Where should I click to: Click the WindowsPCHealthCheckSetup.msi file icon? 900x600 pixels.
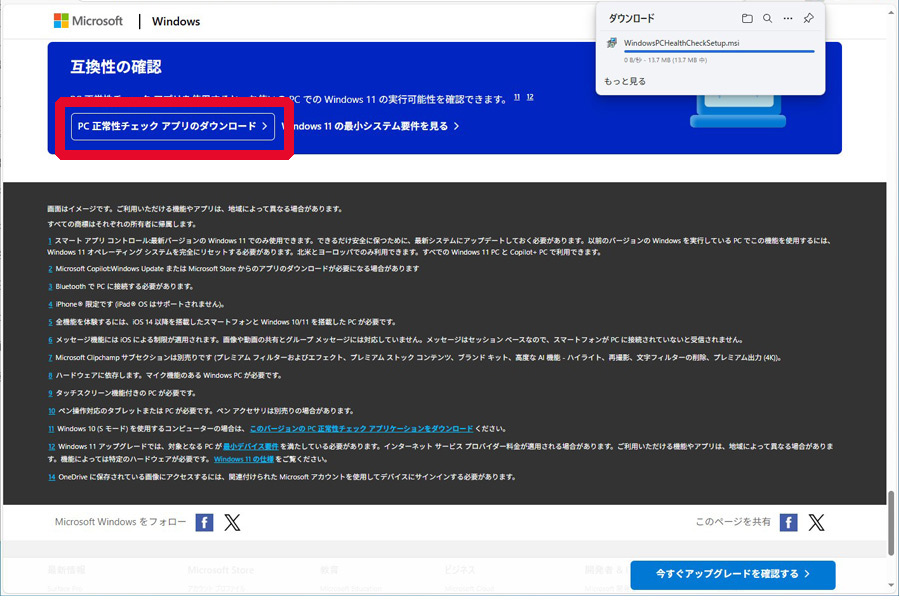(612, 43)
